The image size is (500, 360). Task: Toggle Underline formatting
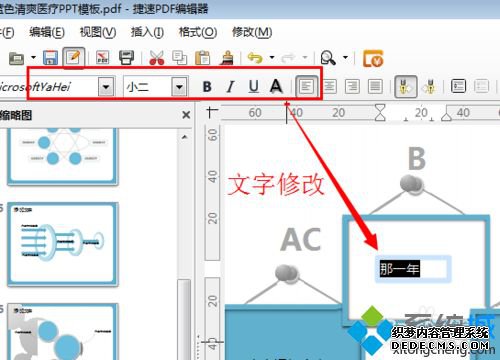(x=254, y=87)
